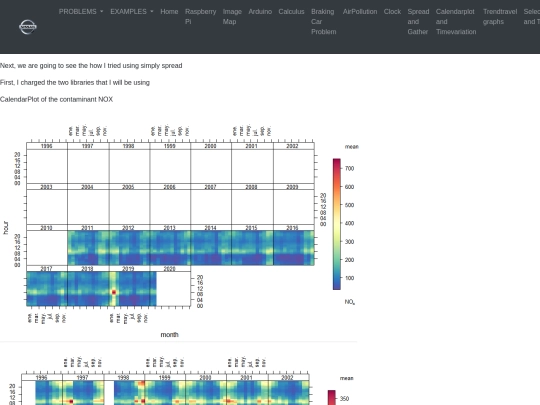The height and width of the screenshot is (405, 540).
Task: Open the Trendtravel graphs page
Action: coord(500,17)
